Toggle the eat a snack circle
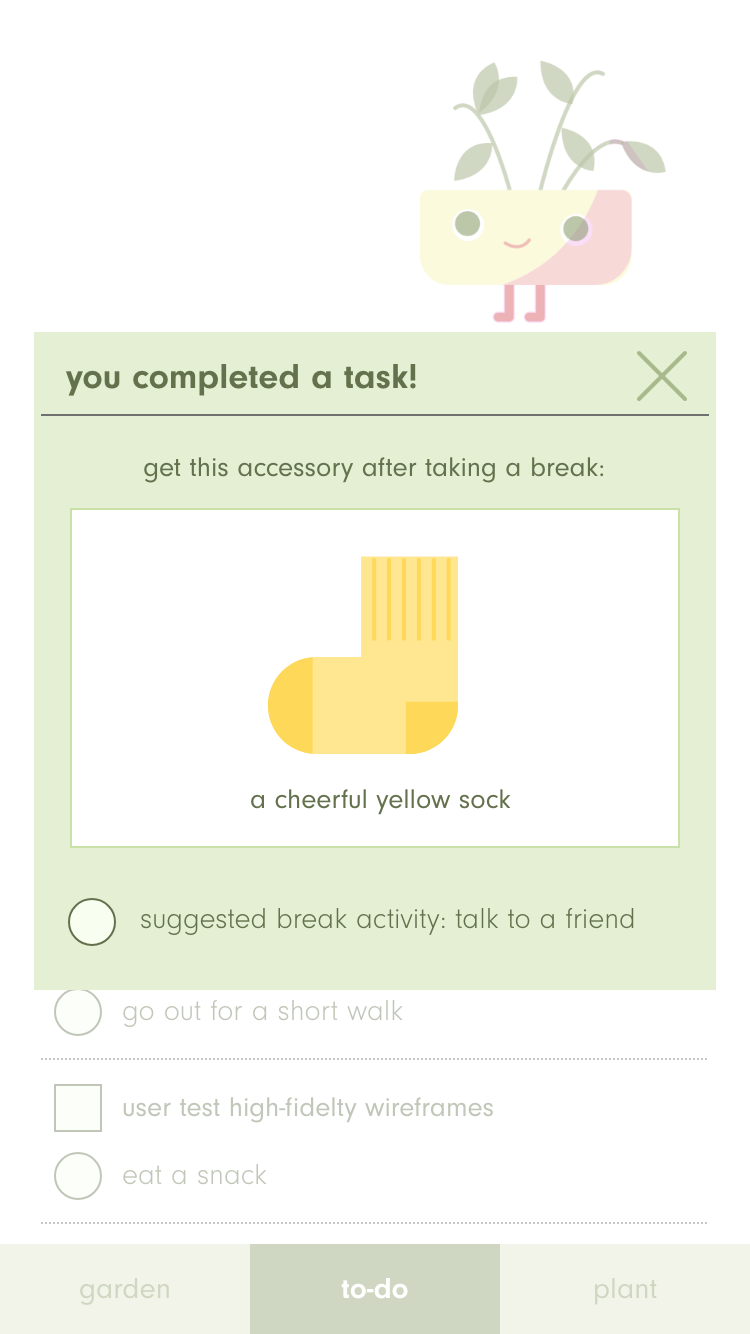This screenshot has height=1334, width=750. [78, 1175]
